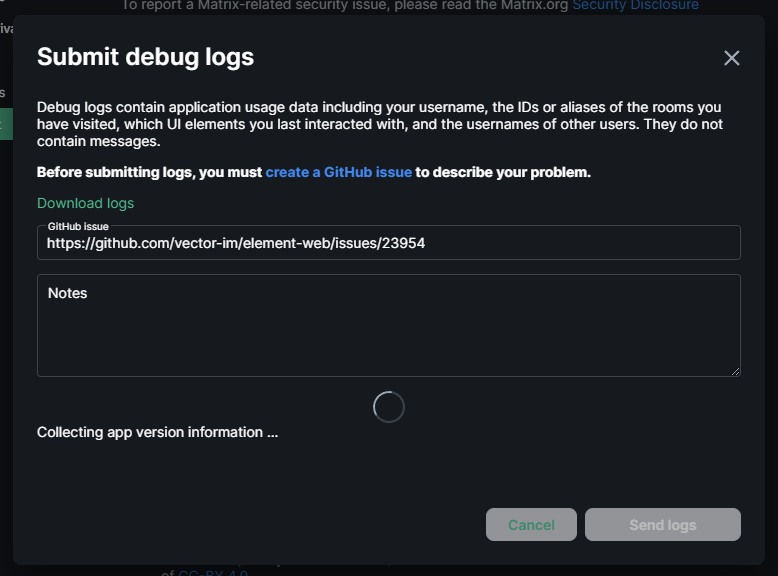Click the Send logs button
Screen dimensions: 778x576
click(x=662, y=524)
